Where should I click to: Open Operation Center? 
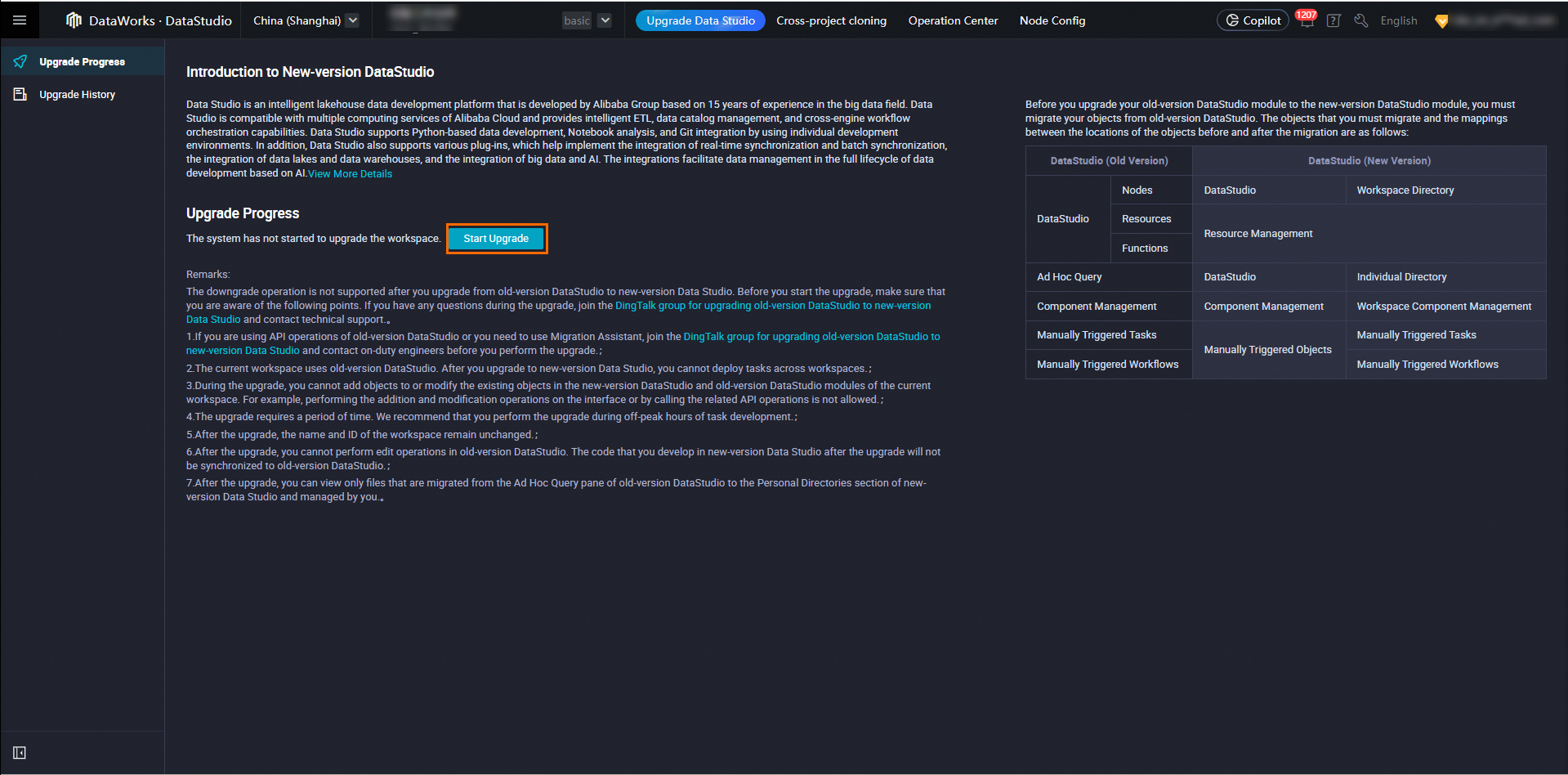pyautogui.click(x=953, y=20)
